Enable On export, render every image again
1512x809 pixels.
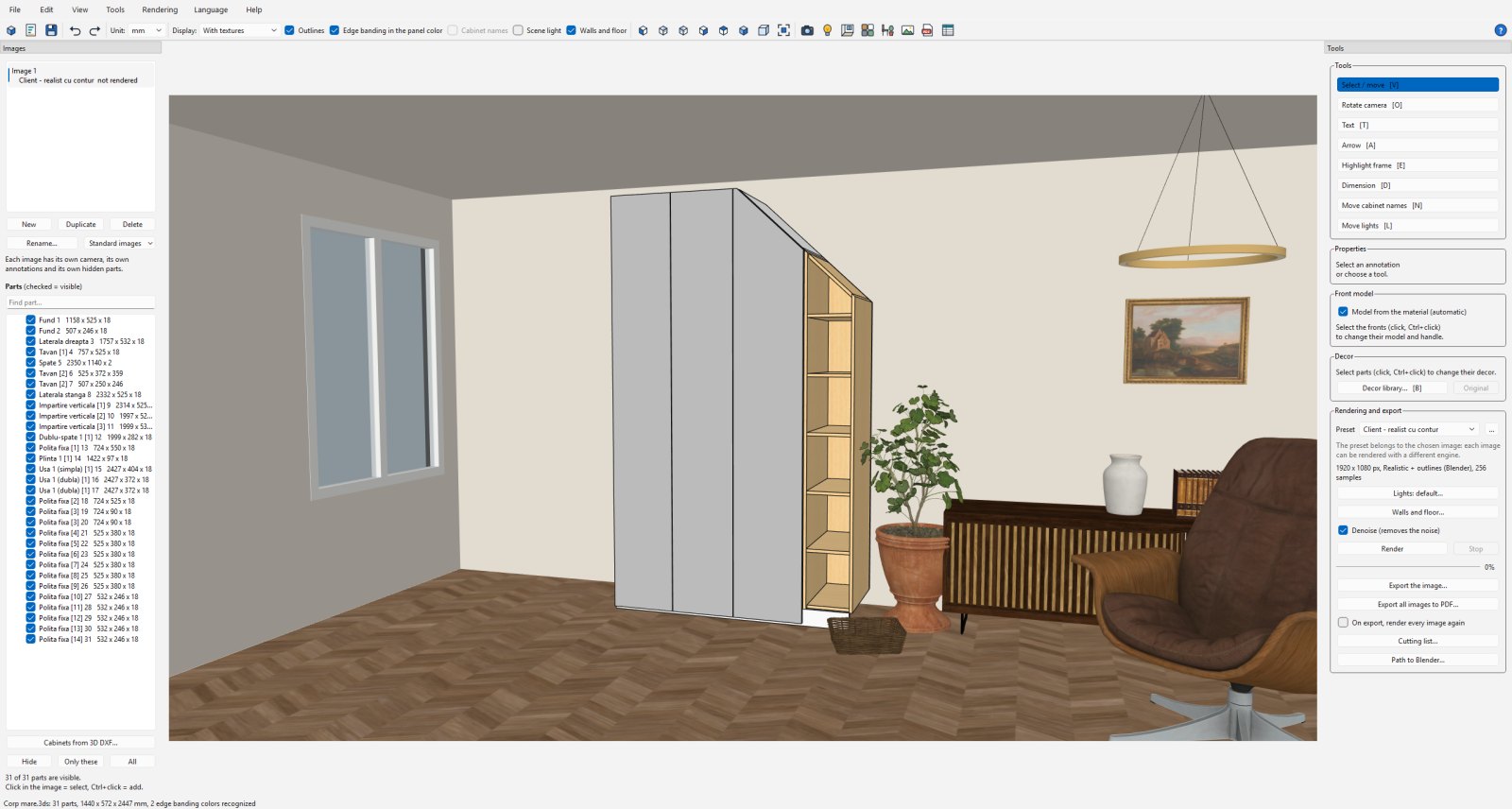(x=1343, y=623)
